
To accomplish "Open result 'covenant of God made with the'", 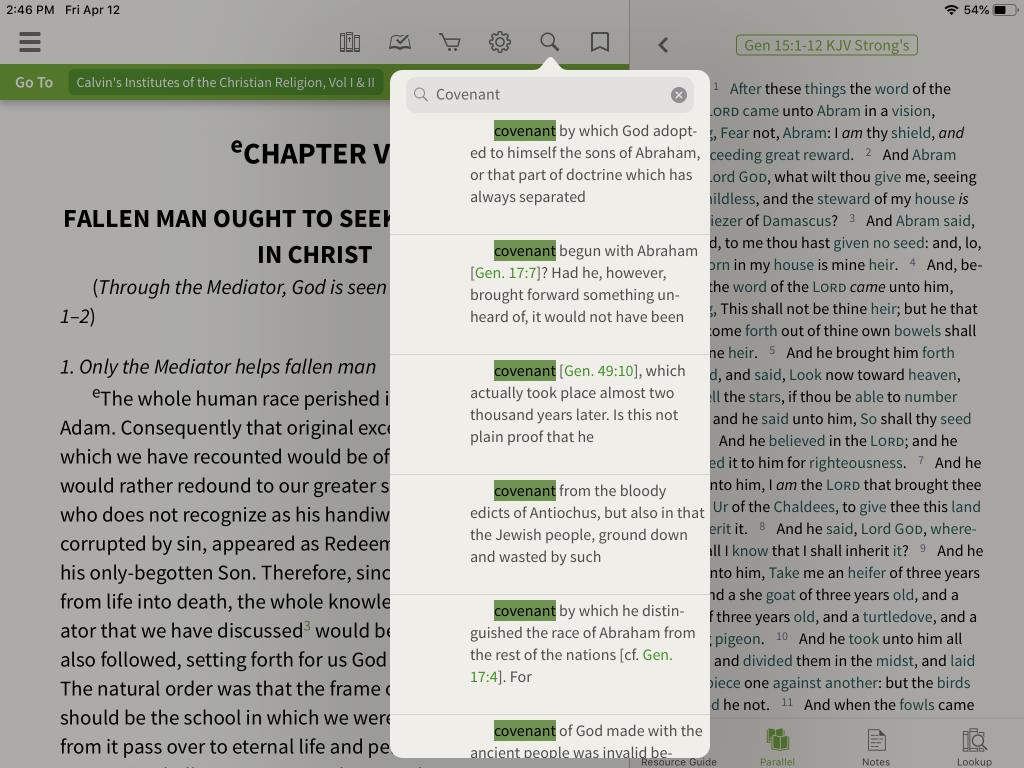I will click(x=550, y=737).
